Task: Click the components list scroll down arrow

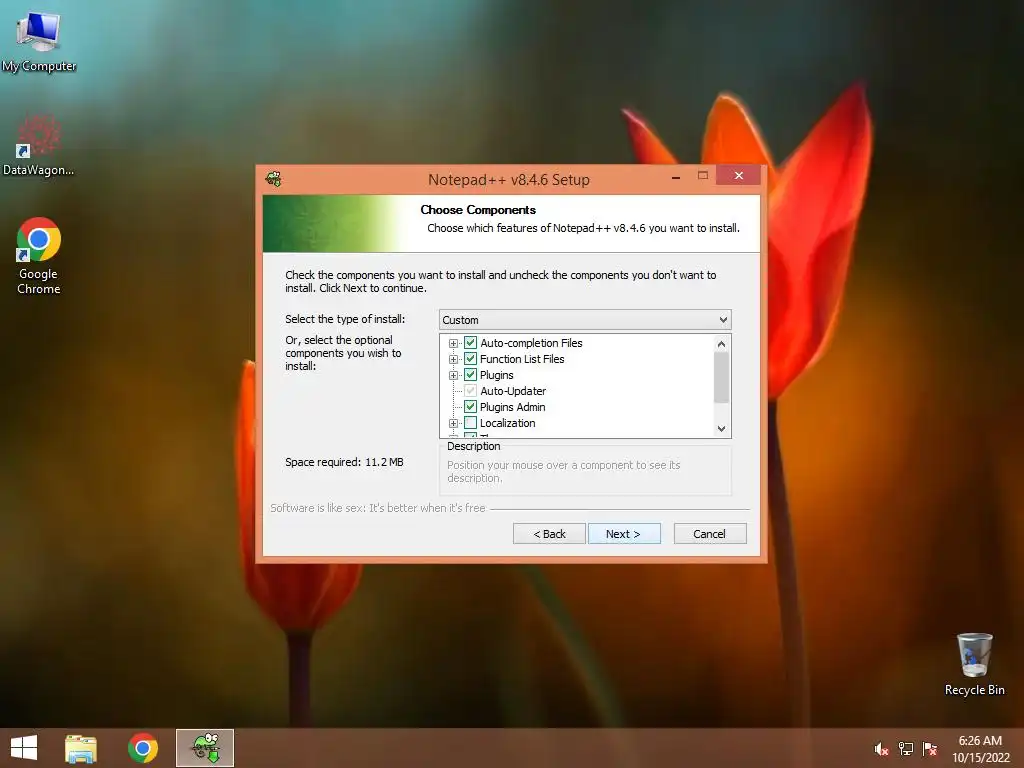Action: coord(721,428)
